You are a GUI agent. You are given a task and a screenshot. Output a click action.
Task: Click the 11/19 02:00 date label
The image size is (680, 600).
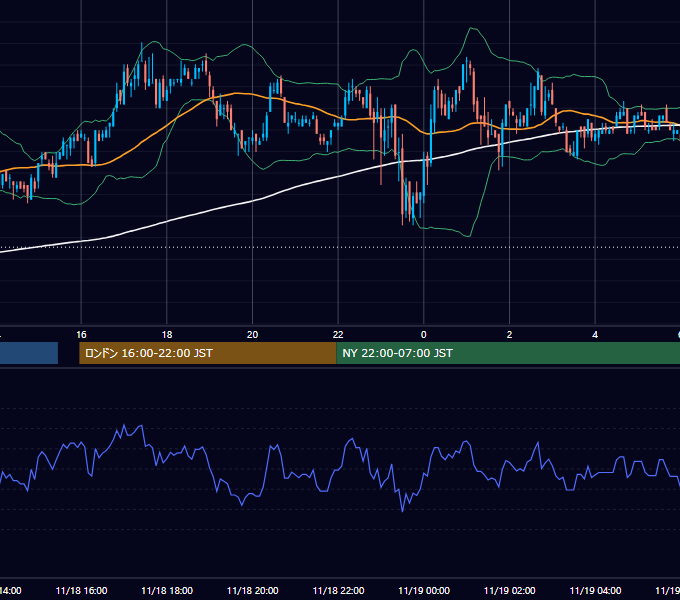509,590
